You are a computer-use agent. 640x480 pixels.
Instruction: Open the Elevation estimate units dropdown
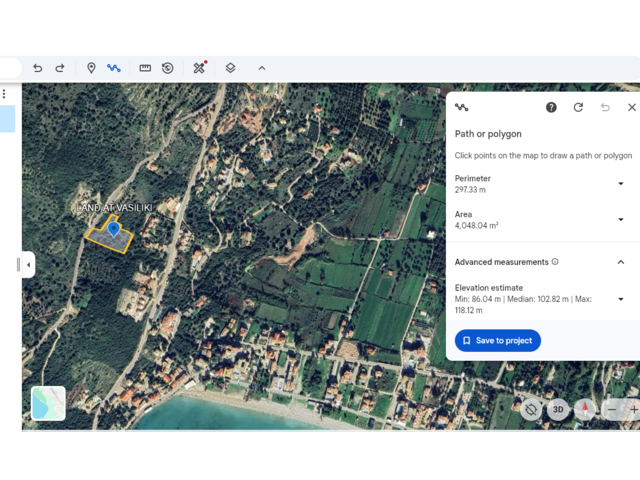pyautogui.click(x=620, y=299)
